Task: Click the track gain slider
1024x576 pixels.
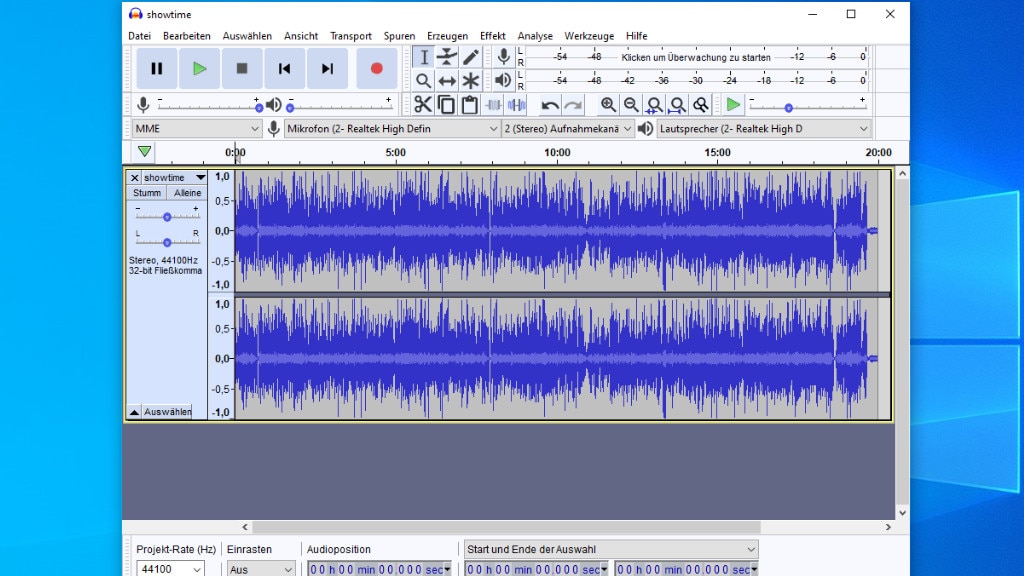Action: [167, 216]
